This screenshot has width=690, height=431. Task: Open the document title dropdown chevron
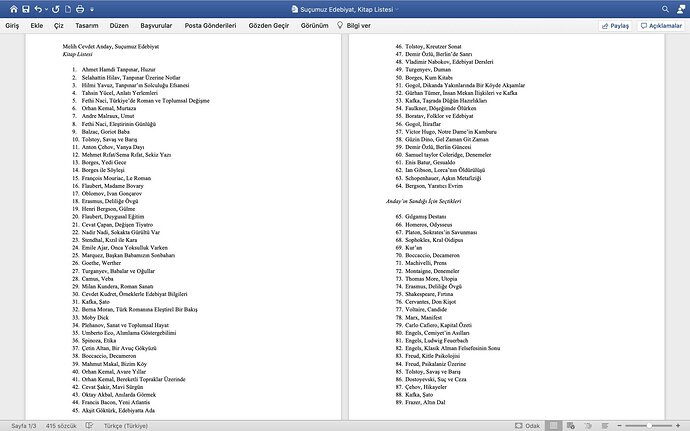coord(397,9)
